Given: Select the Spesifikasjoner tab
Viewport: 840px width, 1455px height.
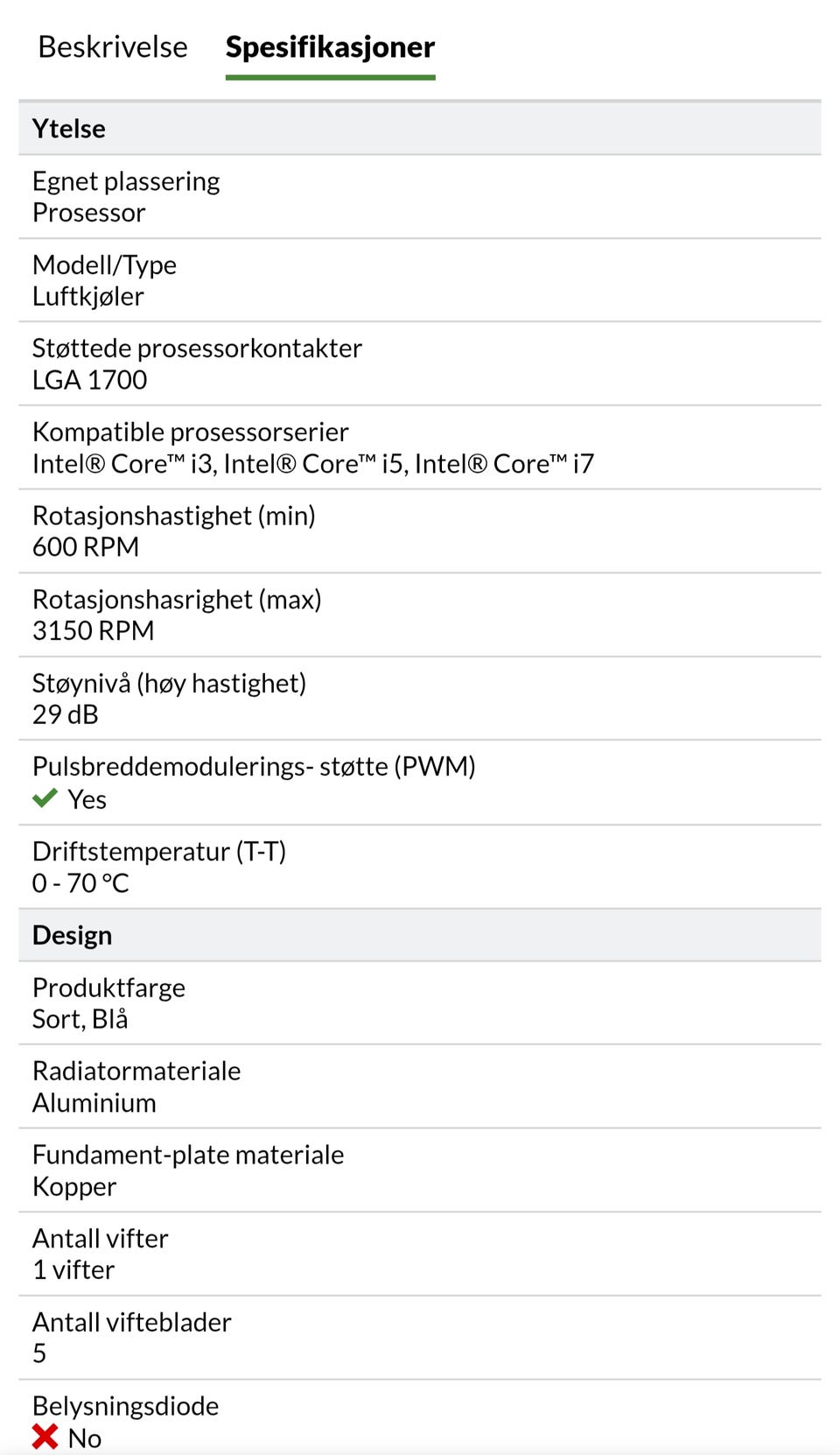Looking at the screenshot, I should (x=330, y=47).
